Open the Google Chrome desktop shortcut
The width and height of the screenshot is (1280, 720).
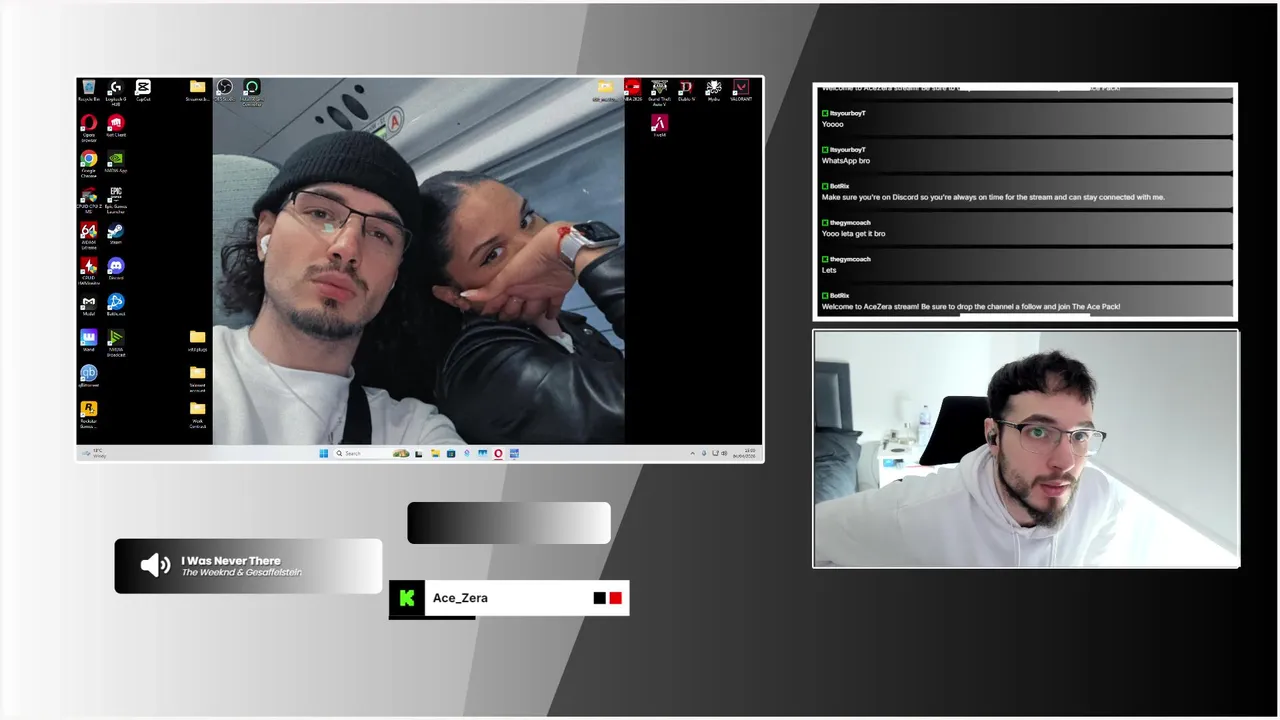(89, 164)
